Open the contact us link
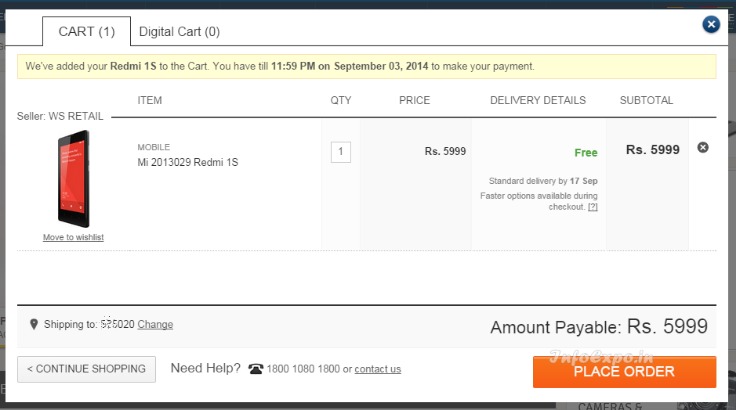 (378, 369)
